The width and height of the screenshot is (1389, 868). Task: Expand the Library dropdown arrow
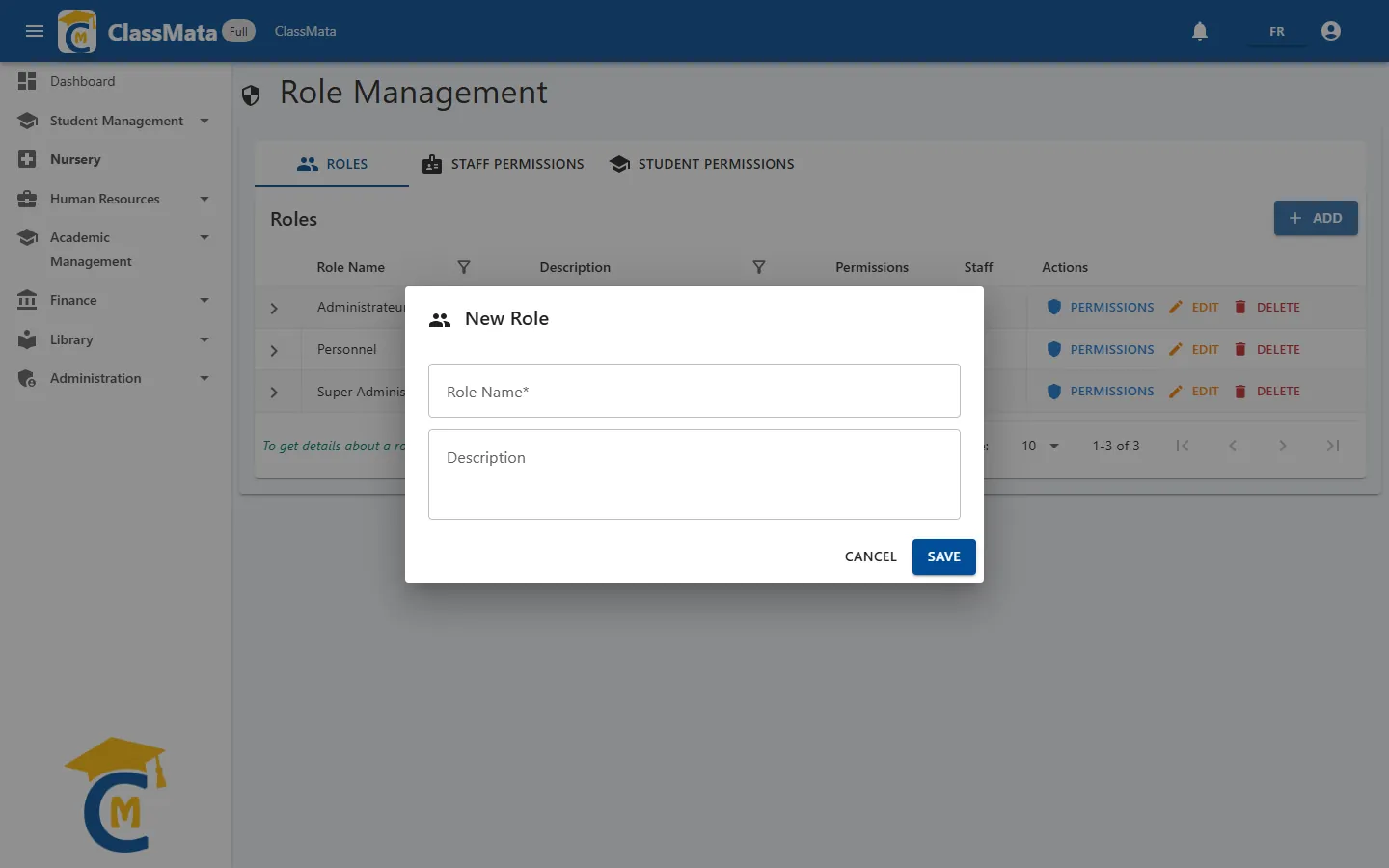[204, 339]
